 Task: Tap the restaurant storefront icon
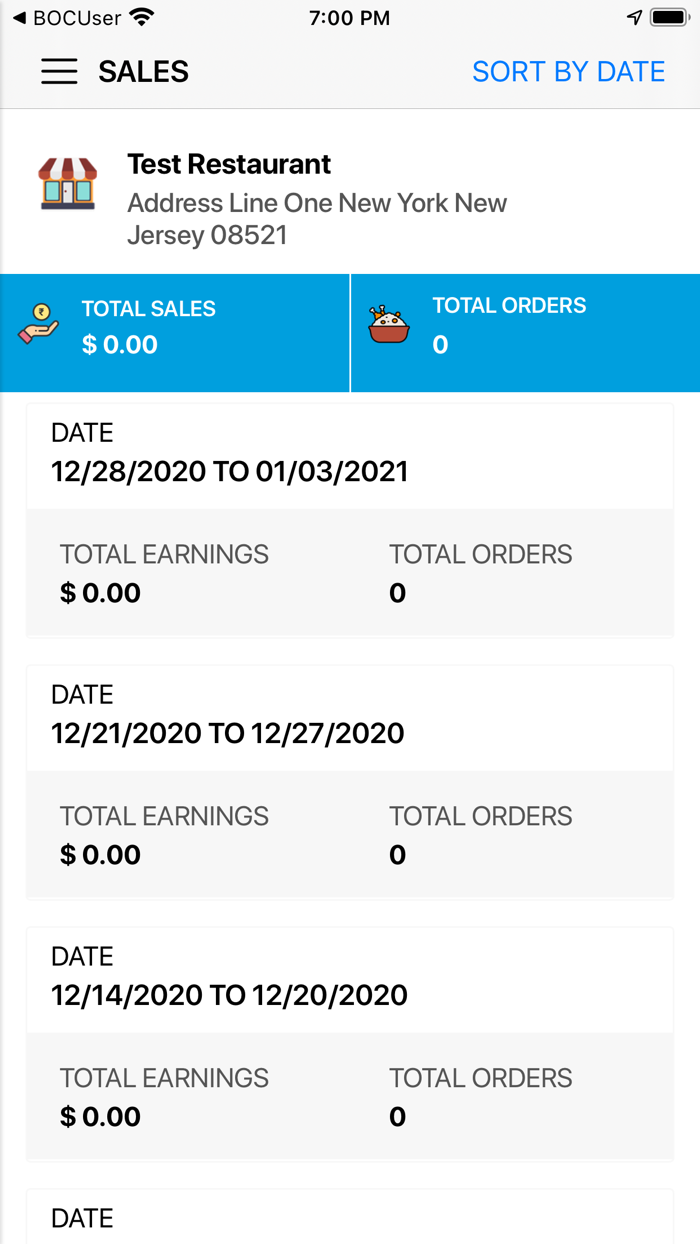[68, 184]
